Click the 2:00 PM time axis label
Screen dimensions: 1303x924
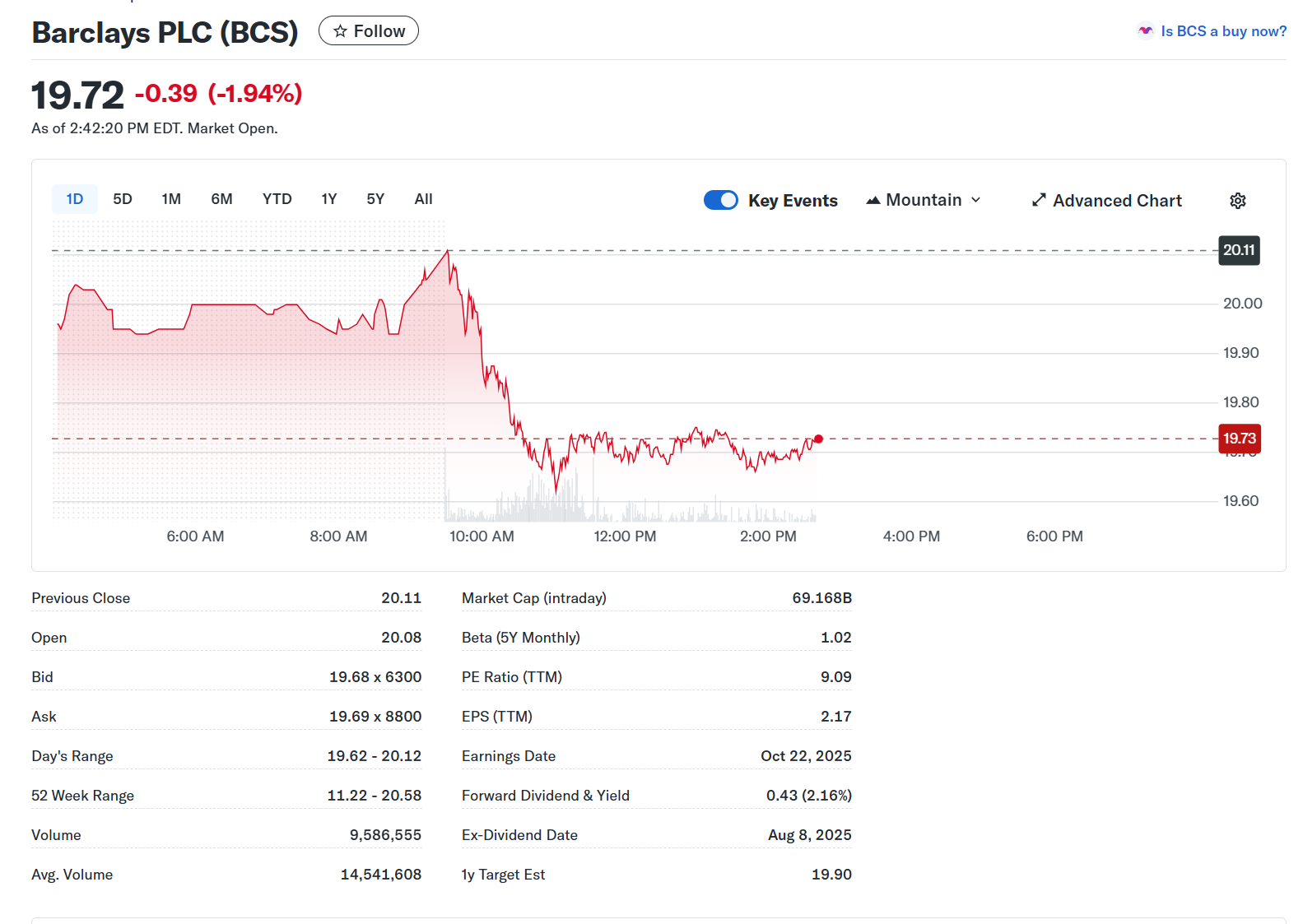click(x=768, y=536)
